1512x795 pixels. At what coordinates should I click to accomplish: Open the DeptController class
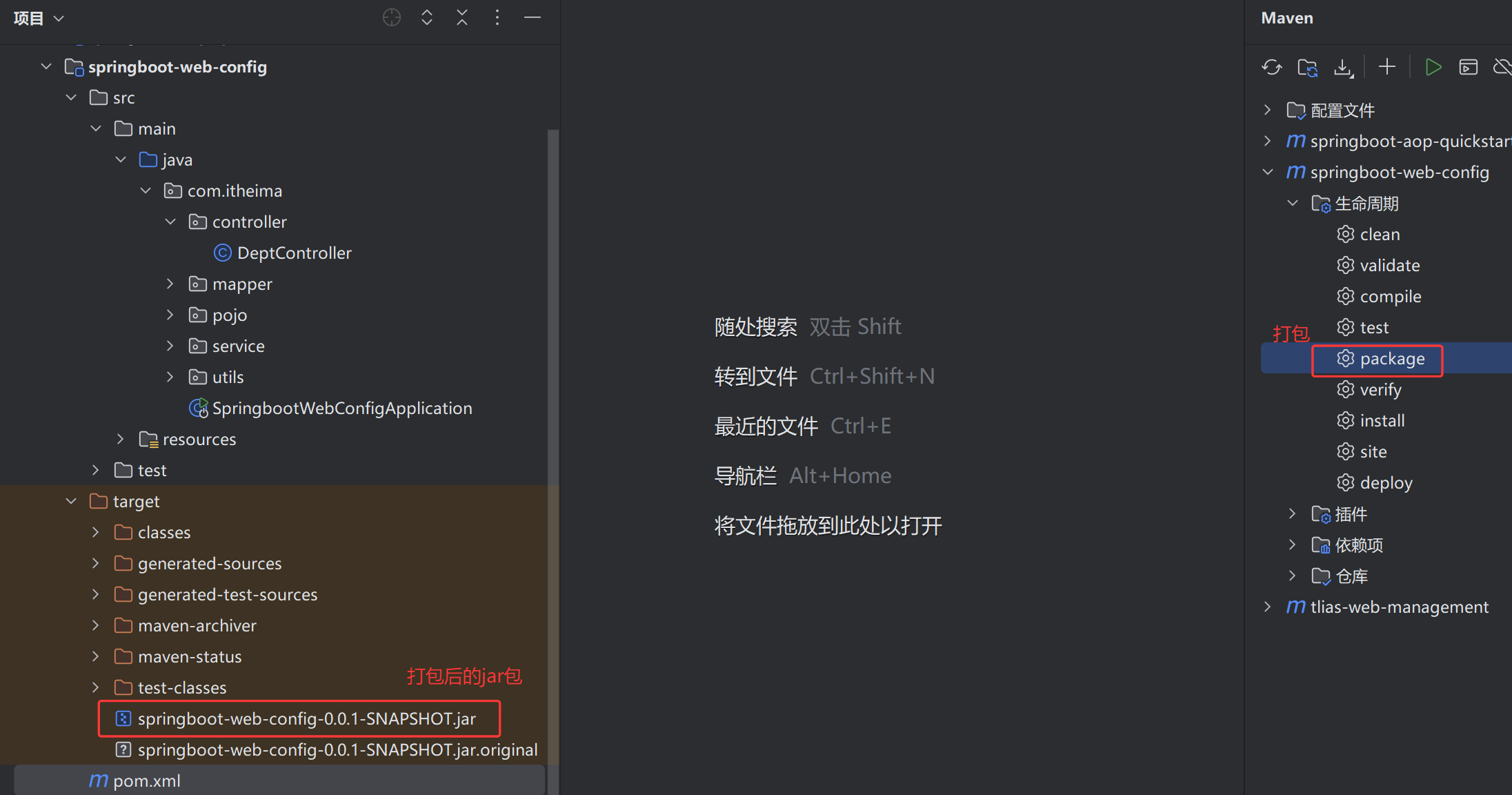tap(294, 253)
